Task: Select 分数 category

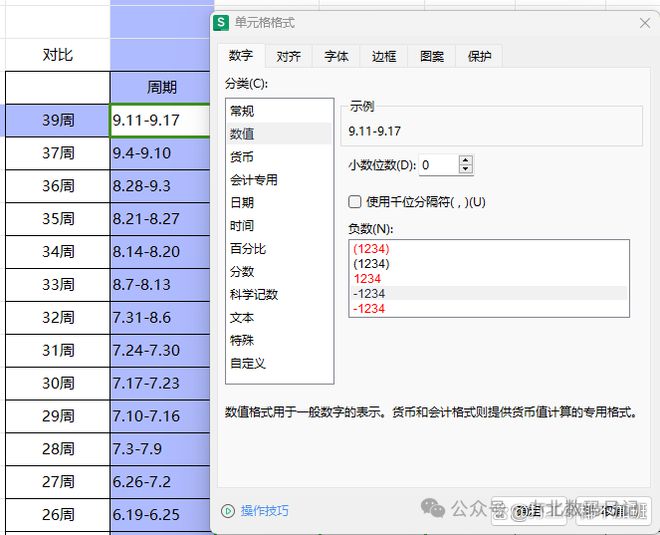Action: [x=279, y=271]
